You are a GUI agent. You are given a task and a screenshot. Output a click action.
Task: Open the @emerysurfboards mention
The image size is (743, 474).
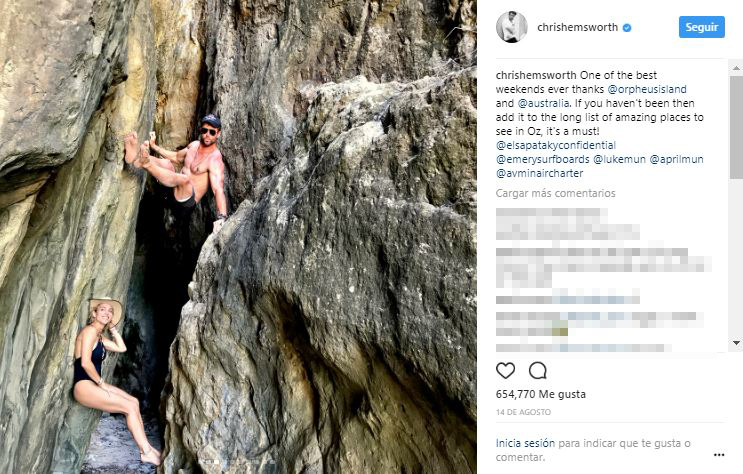541,159
